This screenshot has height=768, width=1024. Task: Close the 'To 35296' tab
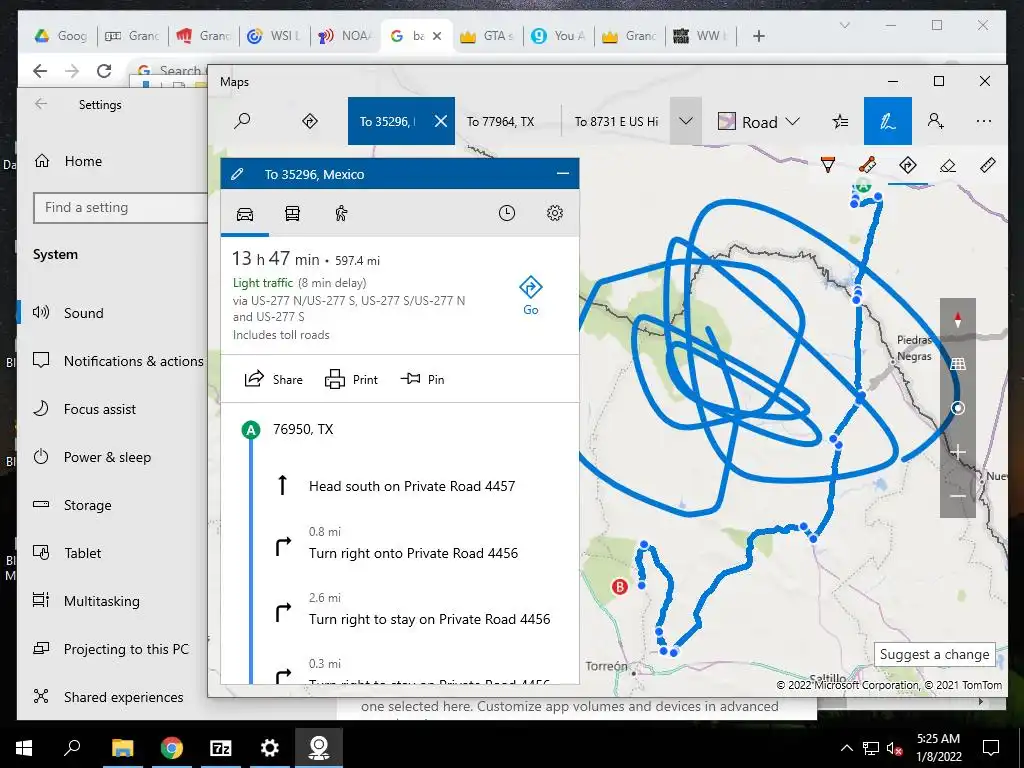pyautogui.click(x=441, y=121)
